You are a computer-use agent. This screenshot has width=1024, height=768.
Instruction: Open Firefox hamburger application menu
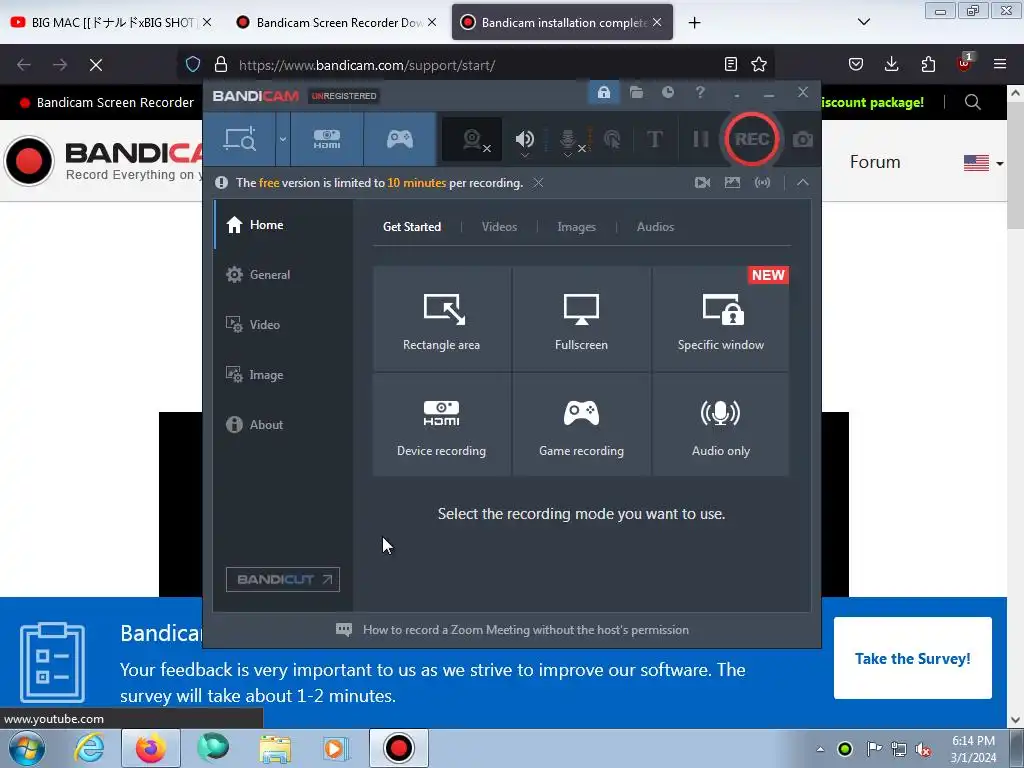1000,64
